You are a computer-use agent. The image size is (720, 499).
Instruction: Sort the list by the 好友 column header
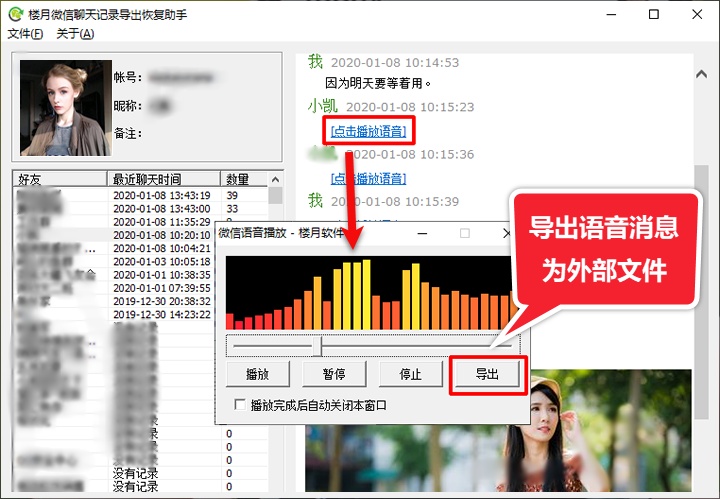click(x=60, y=179)
